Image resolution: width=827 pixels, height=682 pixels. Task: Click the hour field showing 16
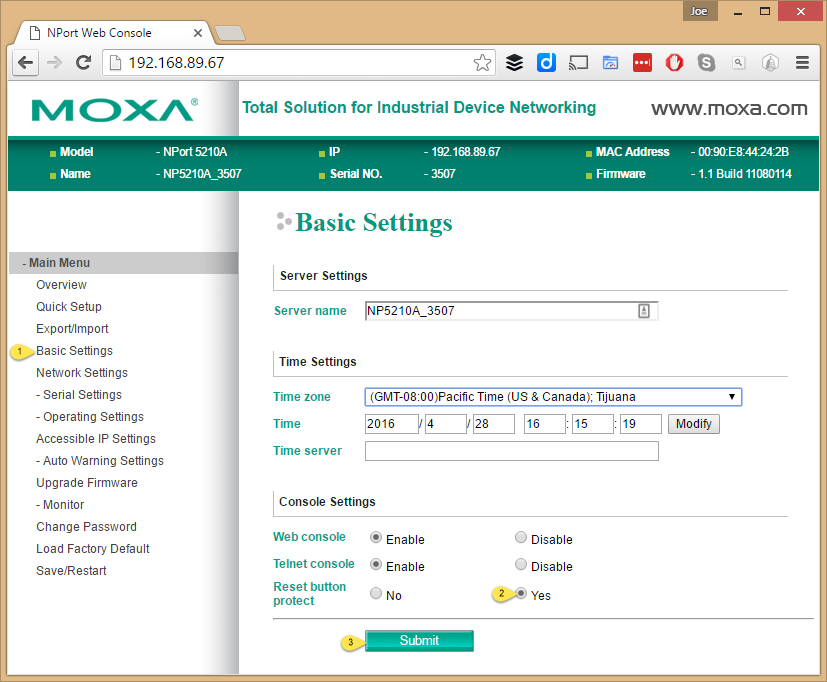(545, 424)
